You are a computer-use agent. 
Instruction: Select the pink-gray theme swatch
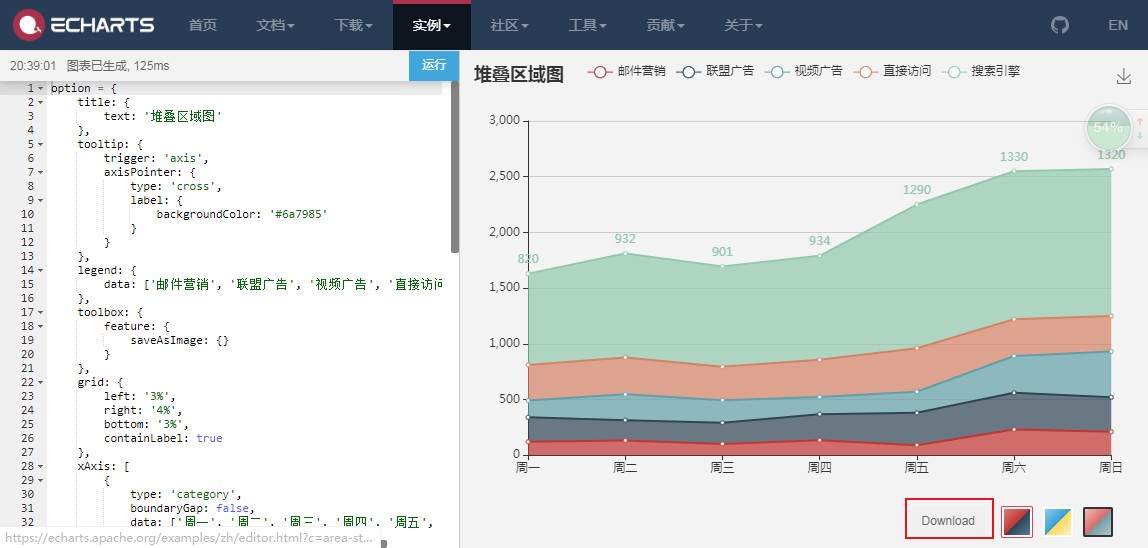click(1097, 522)
